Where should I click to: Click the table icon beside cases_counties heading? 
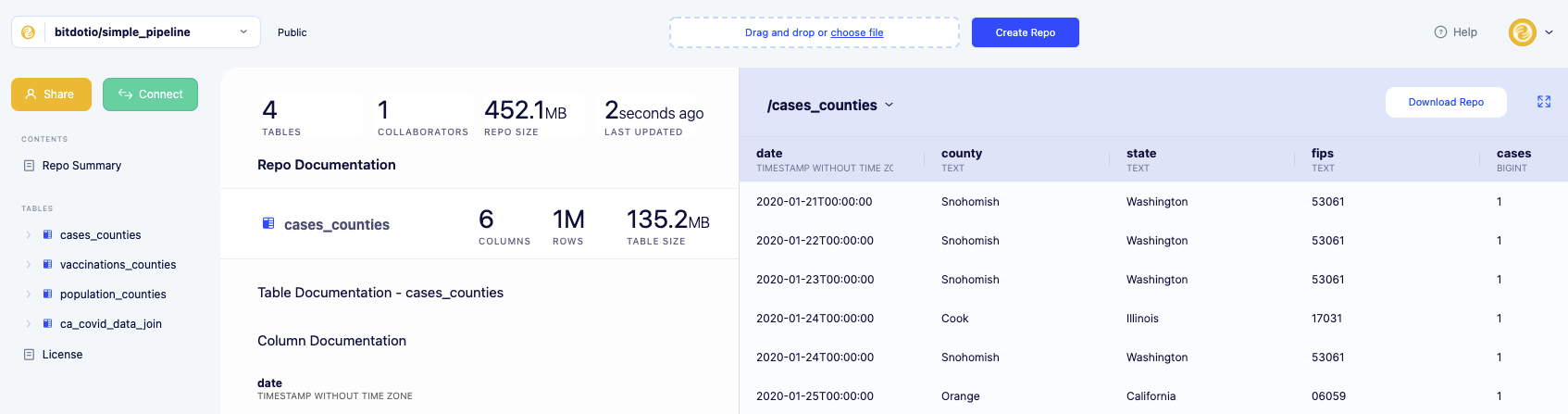[268, 223]
